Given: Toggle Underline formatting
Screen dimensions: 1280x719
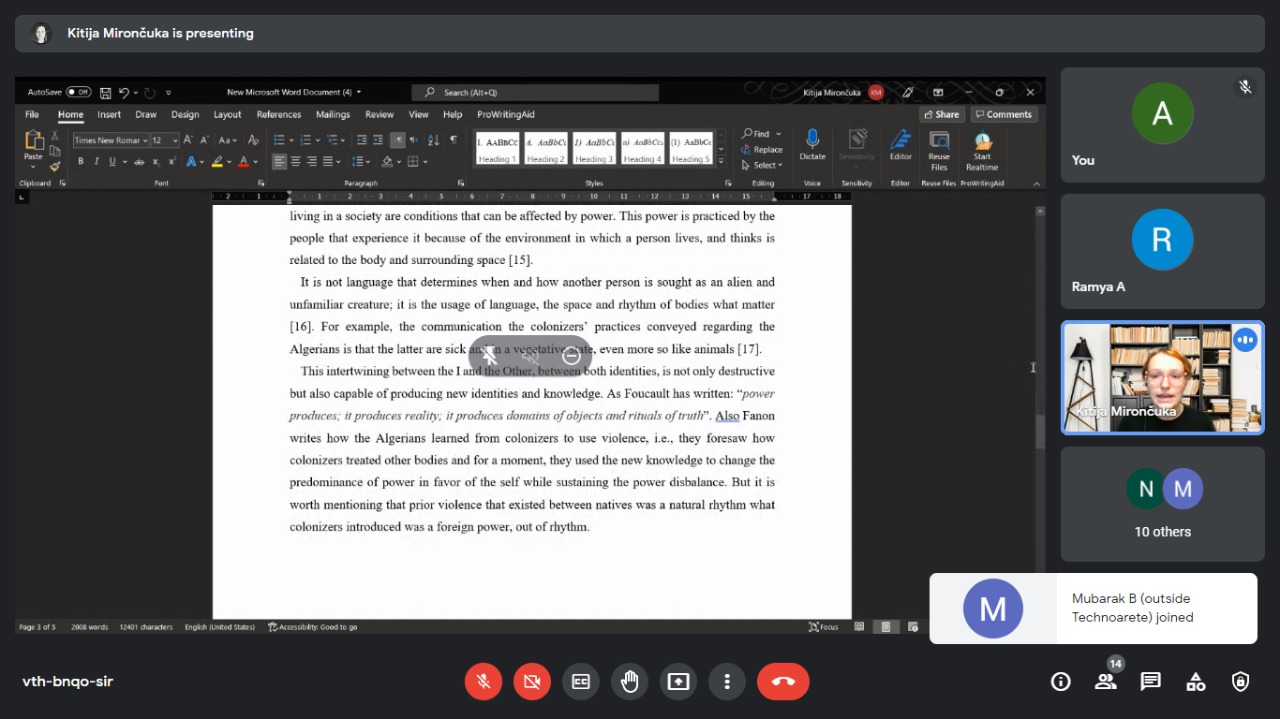Looking at the screenshot, I should pos(111,161).
